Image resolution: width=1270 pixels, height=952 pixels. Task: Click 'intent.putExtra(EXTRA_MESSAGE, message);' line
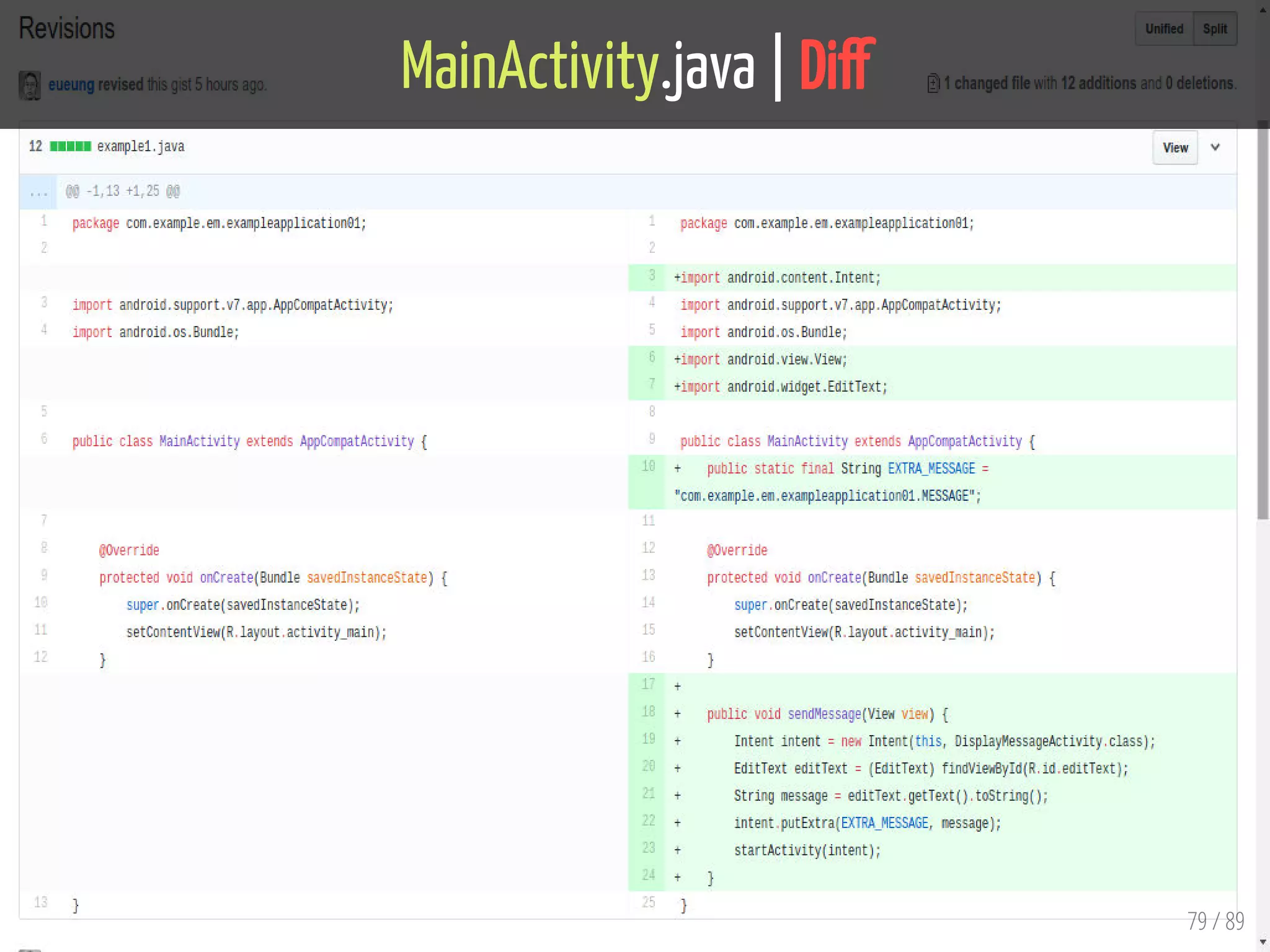[933, 823]
